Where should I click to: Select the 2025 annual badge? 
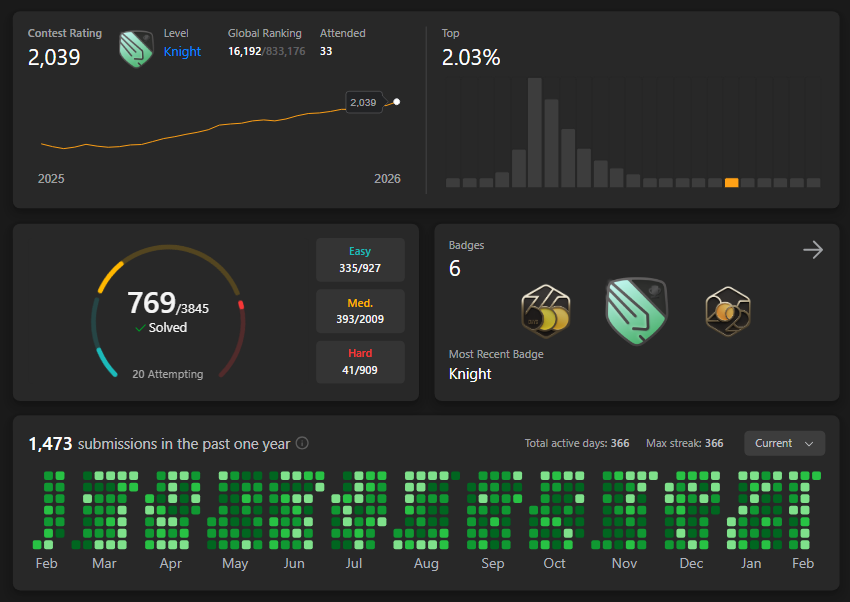(728, 311)
